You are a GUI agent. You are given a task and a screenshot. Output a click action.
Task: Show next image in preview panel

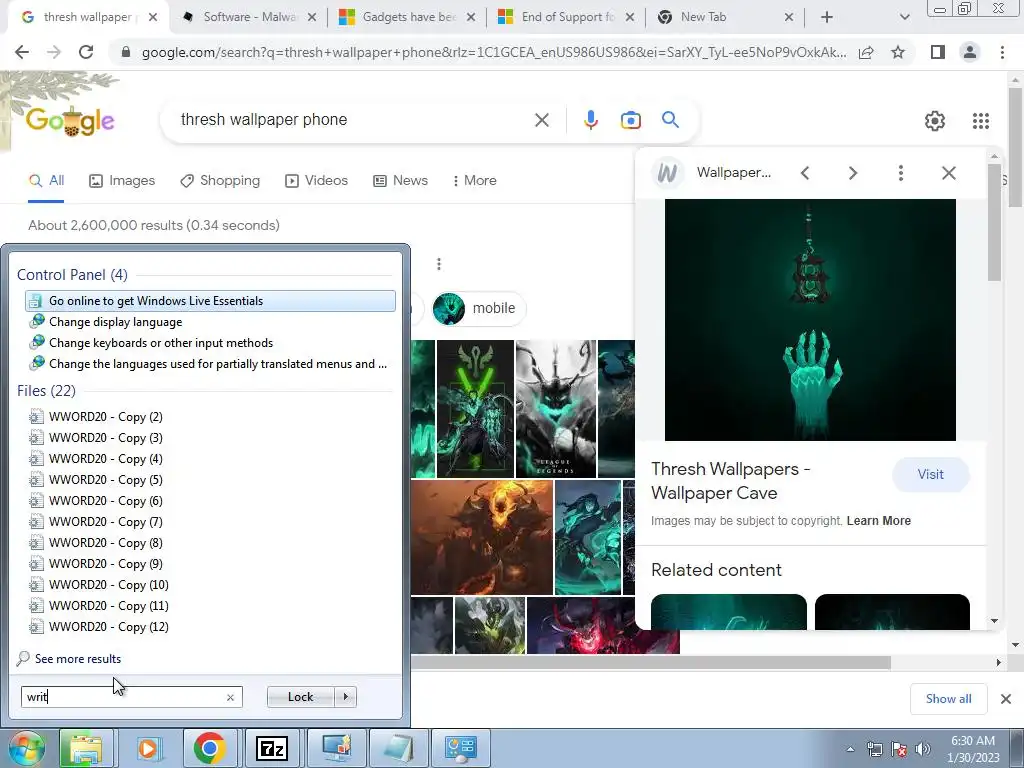[852, 173]
